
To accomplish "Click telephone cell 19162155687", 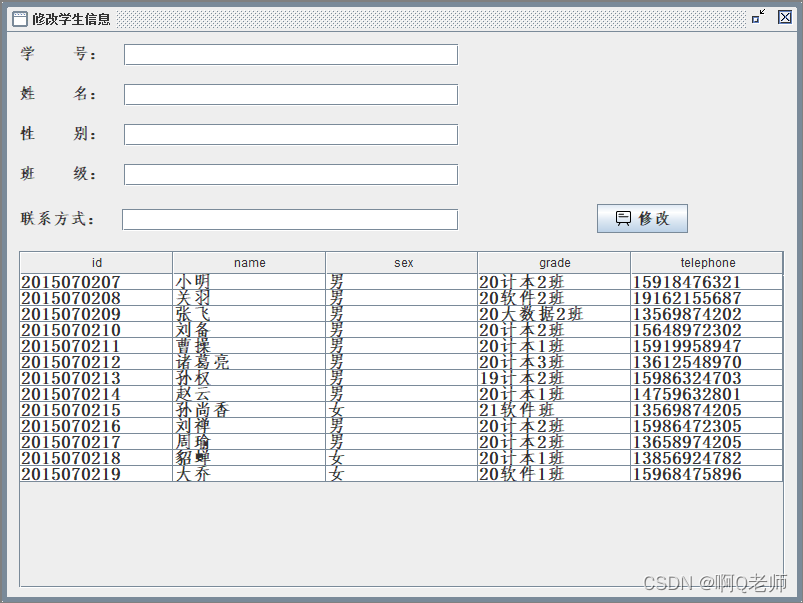I will [707, 298].
